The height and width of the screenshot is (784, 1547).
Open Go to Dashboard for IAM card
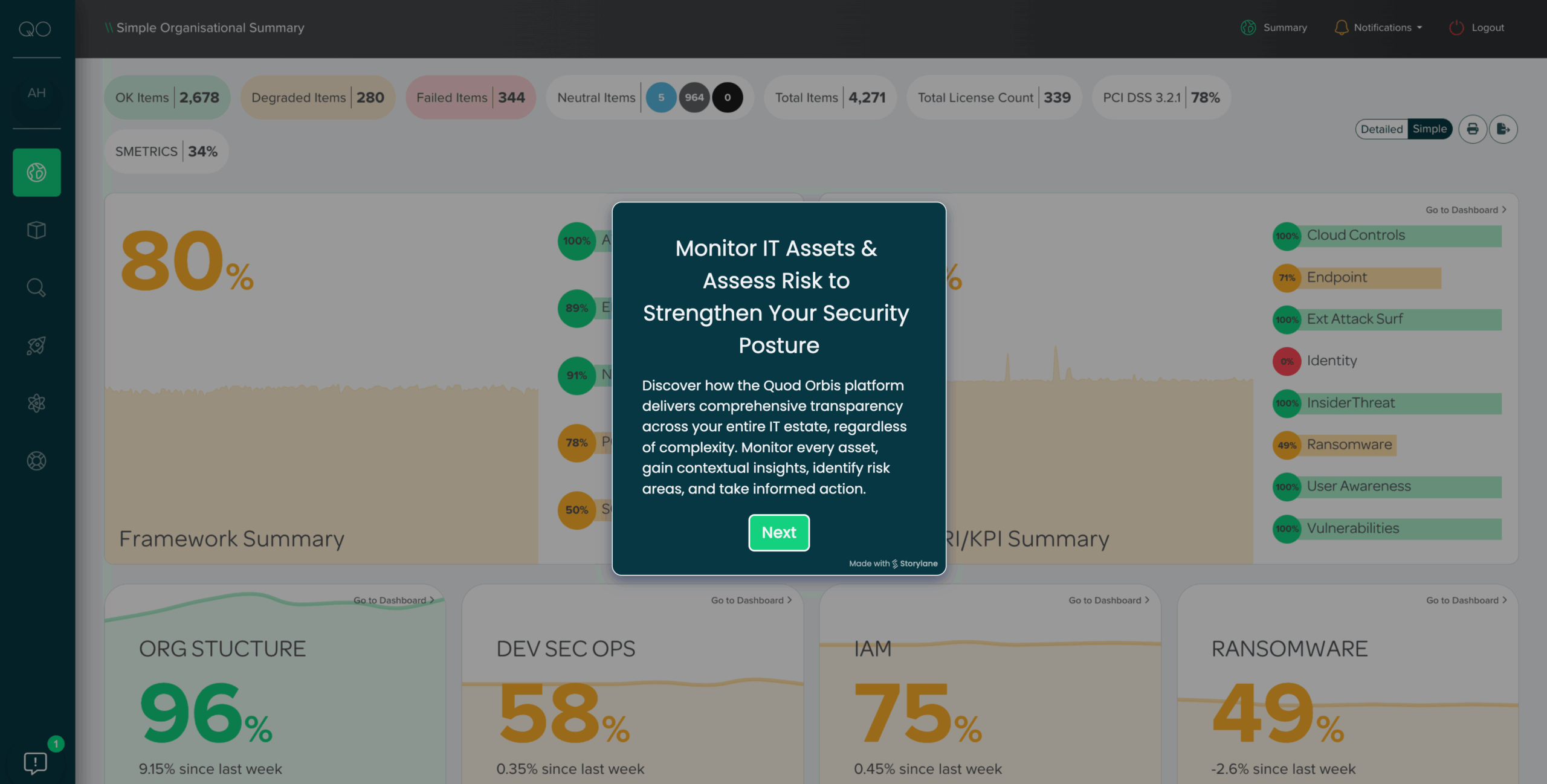[x=1108, y=600]
